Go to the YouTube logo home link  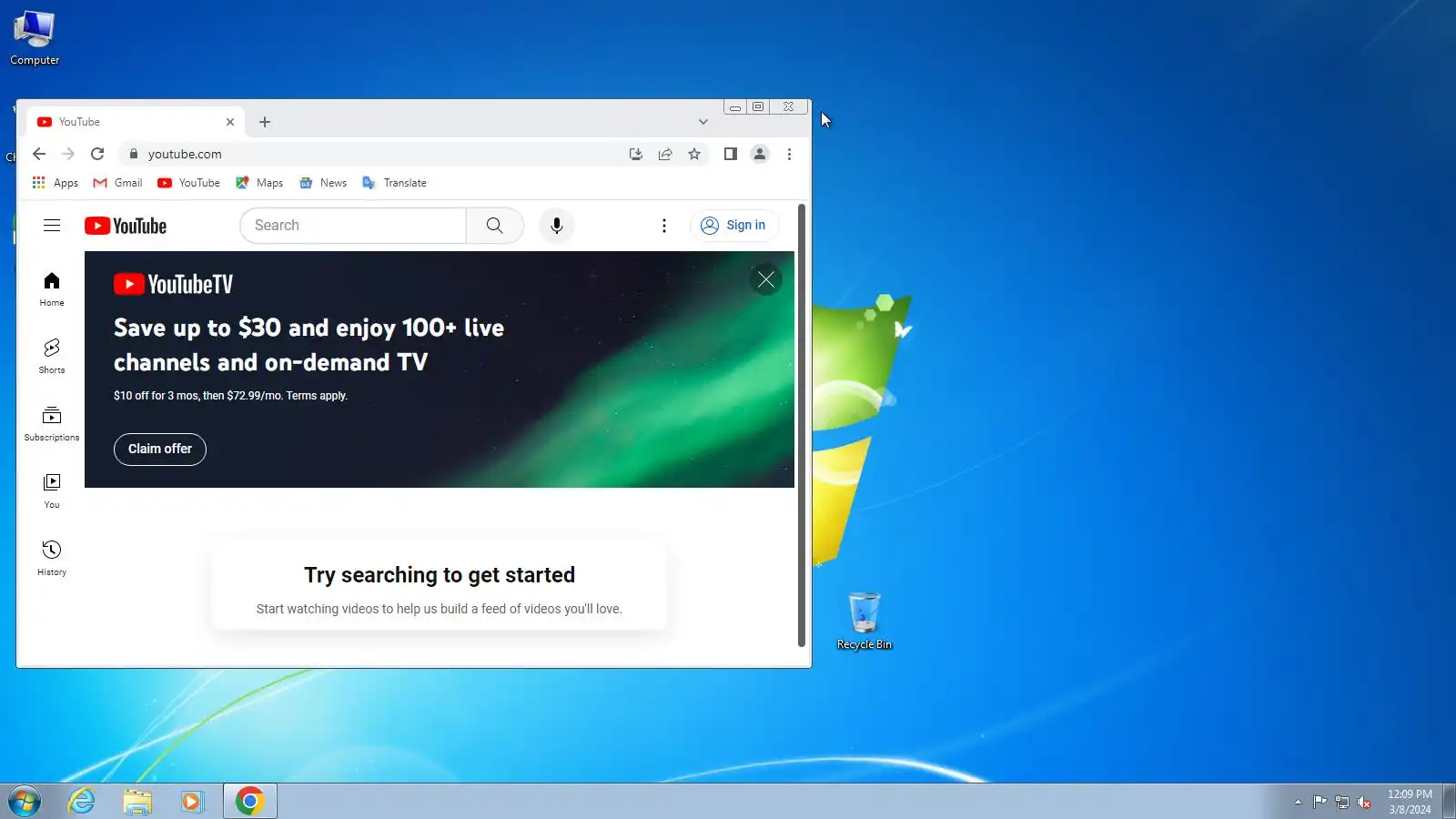pos(126,226)
